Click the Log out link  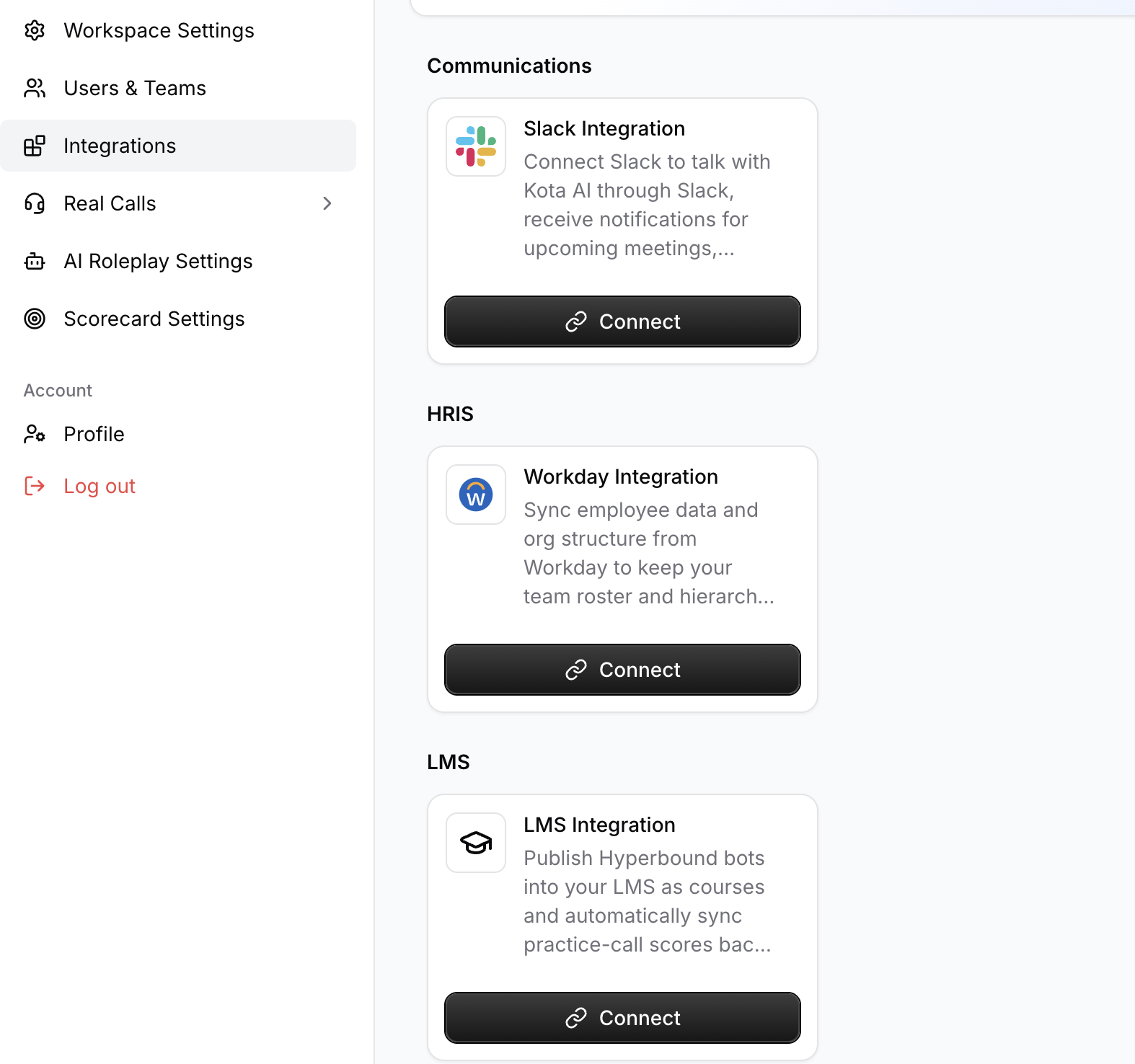pos(100,486)
